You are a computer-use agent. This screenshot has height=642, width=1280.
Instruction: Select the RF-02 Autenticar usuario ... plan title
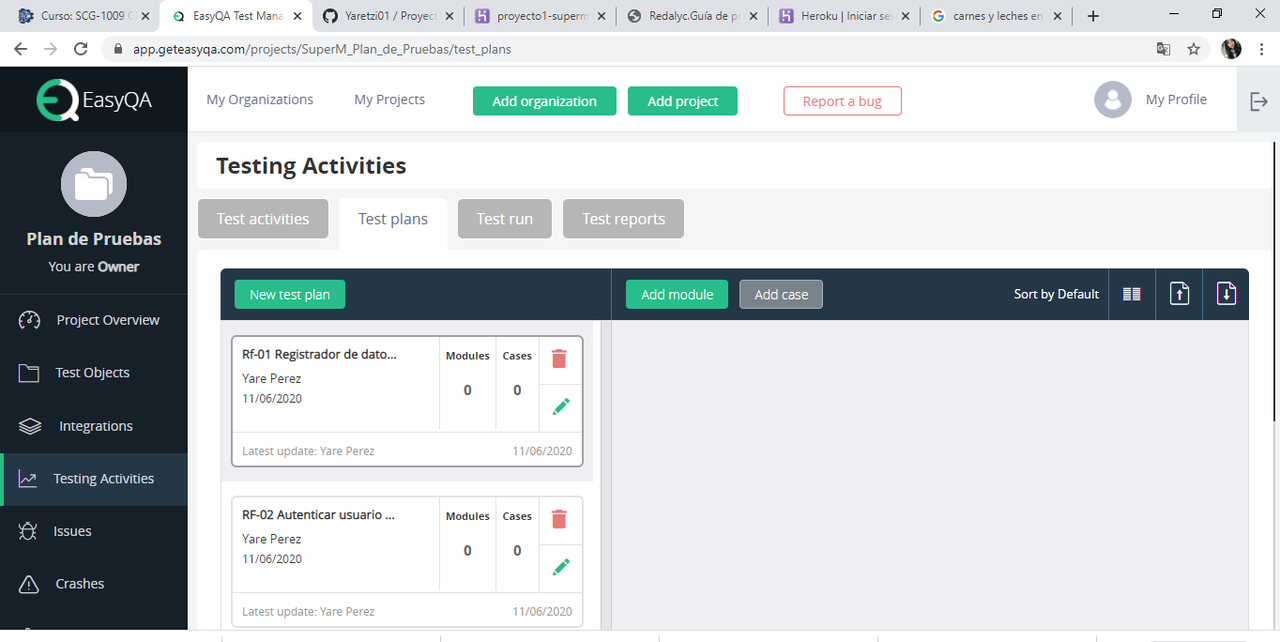(319, 515)
